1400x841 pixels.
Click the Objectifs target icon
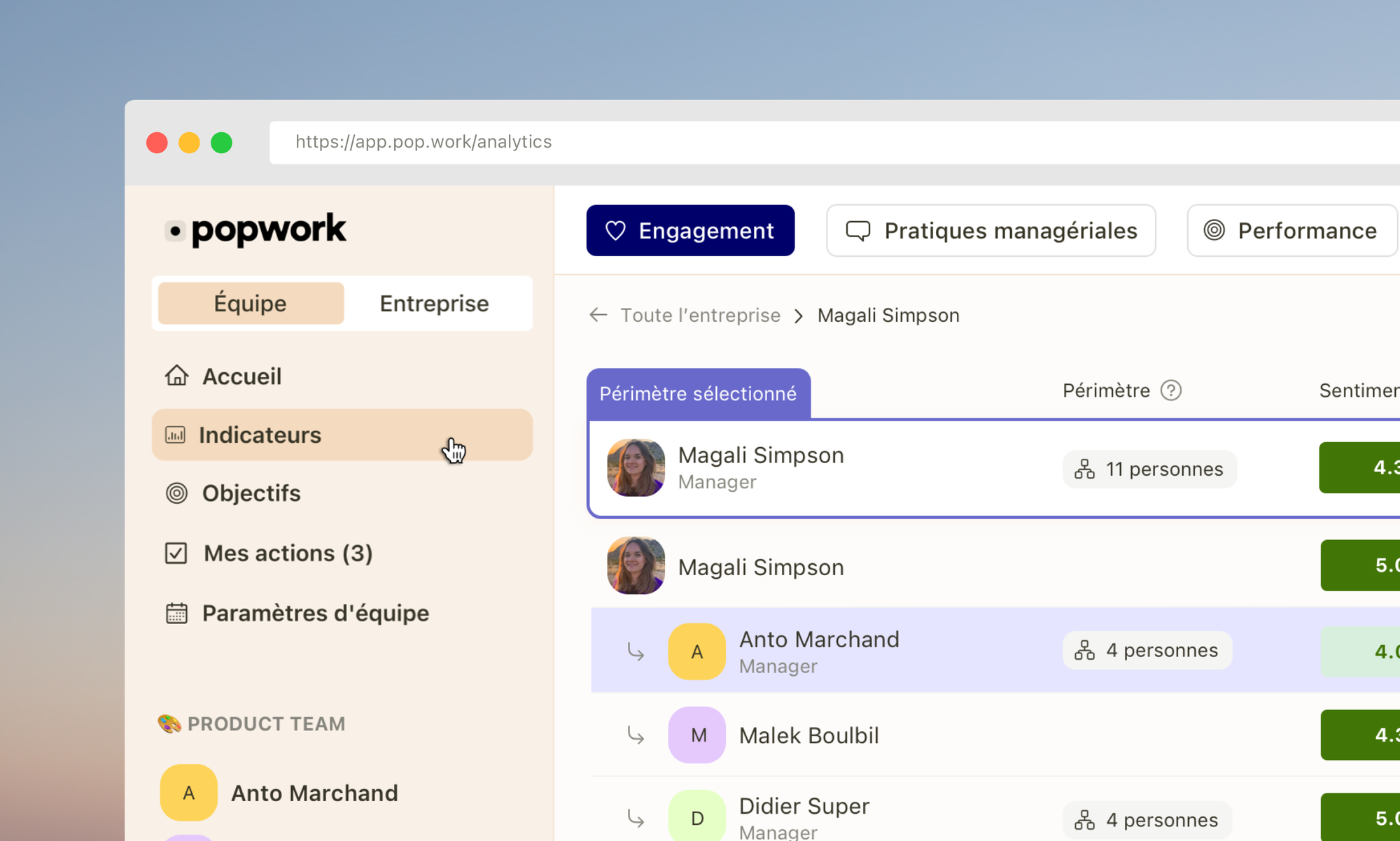pyautogui.click(x=176, y=493)
